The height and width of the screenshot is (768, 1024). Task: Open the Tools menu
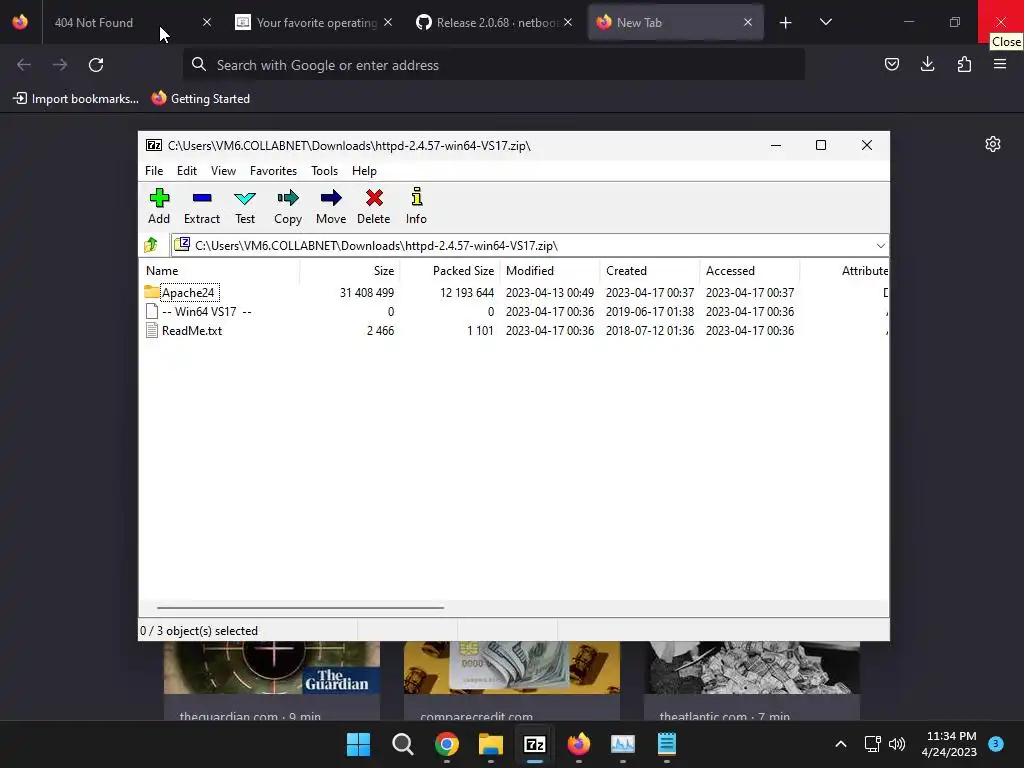[325, 170]
